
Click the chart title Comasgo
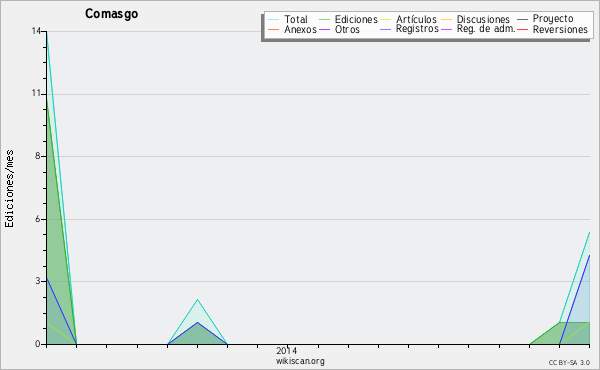(111, 14)
